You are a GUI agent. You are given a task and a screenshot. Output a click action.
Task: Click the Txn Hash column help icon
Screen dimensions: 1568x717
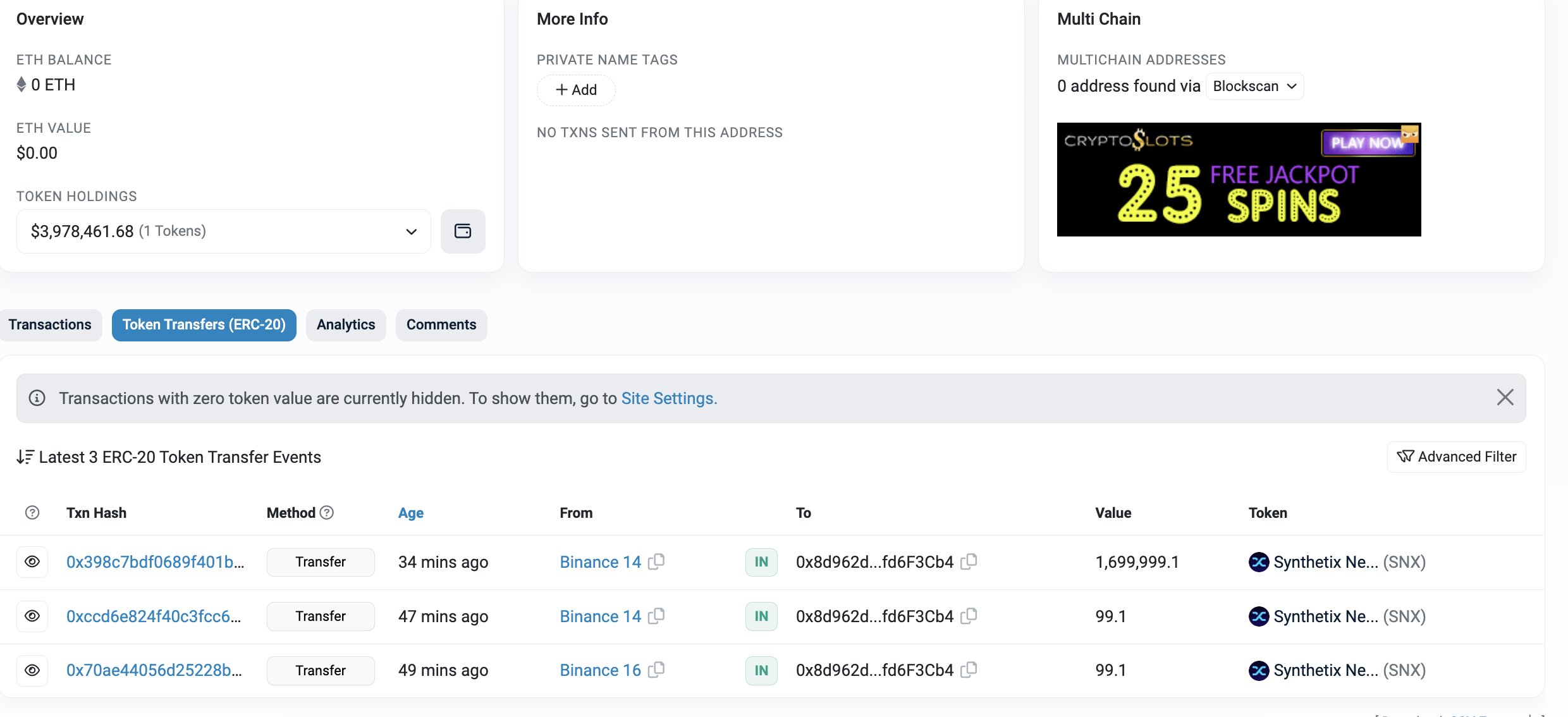[x=32, y=513]
